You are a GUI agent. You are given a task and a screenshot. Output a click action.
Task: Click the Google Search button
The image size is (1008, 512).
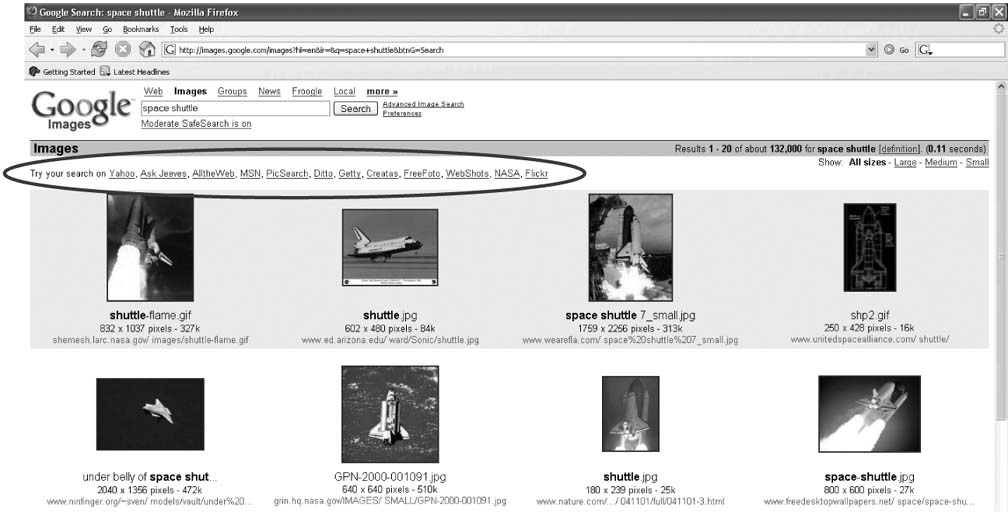pyautogui.click(x=355, y=108)
